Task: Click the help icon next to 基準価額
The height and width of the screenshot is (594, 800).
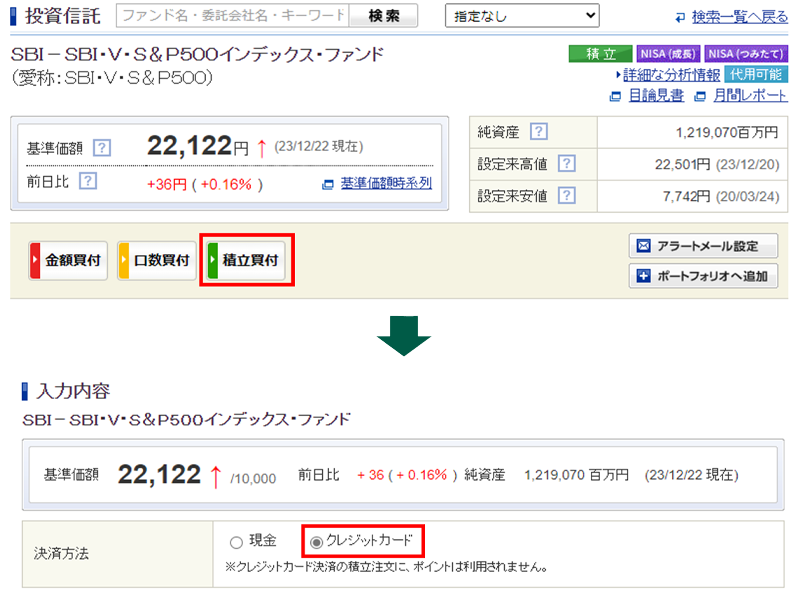Action: point(102,148)
